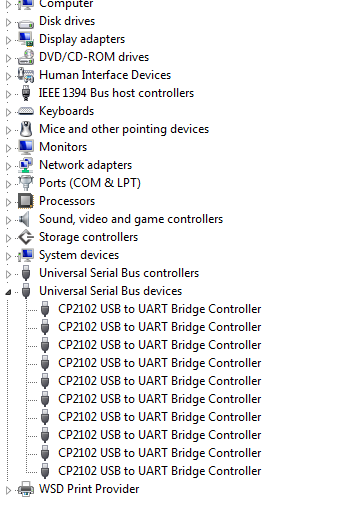The image size is (361, 518).
Task: Click the DVD/CD-ROM drives icon
Action: (x=26, y=57)
